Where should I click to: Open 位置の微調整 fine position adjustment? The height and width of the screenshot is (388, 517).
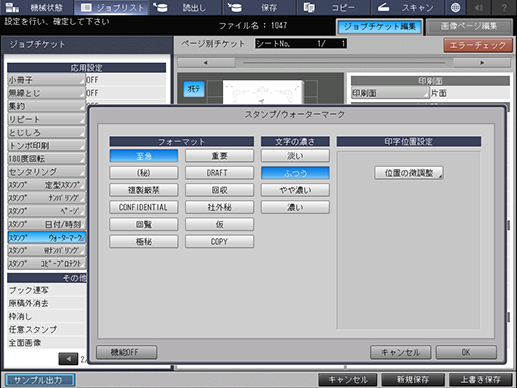coord(409,173)
